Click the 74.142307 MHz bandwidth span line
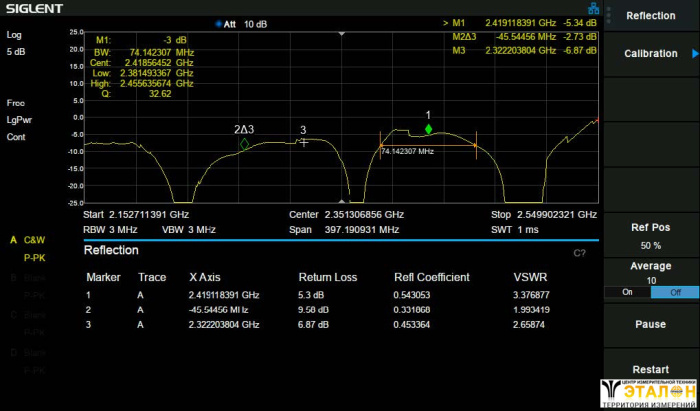The image size is (700, 411). click(x=427, y=146)
